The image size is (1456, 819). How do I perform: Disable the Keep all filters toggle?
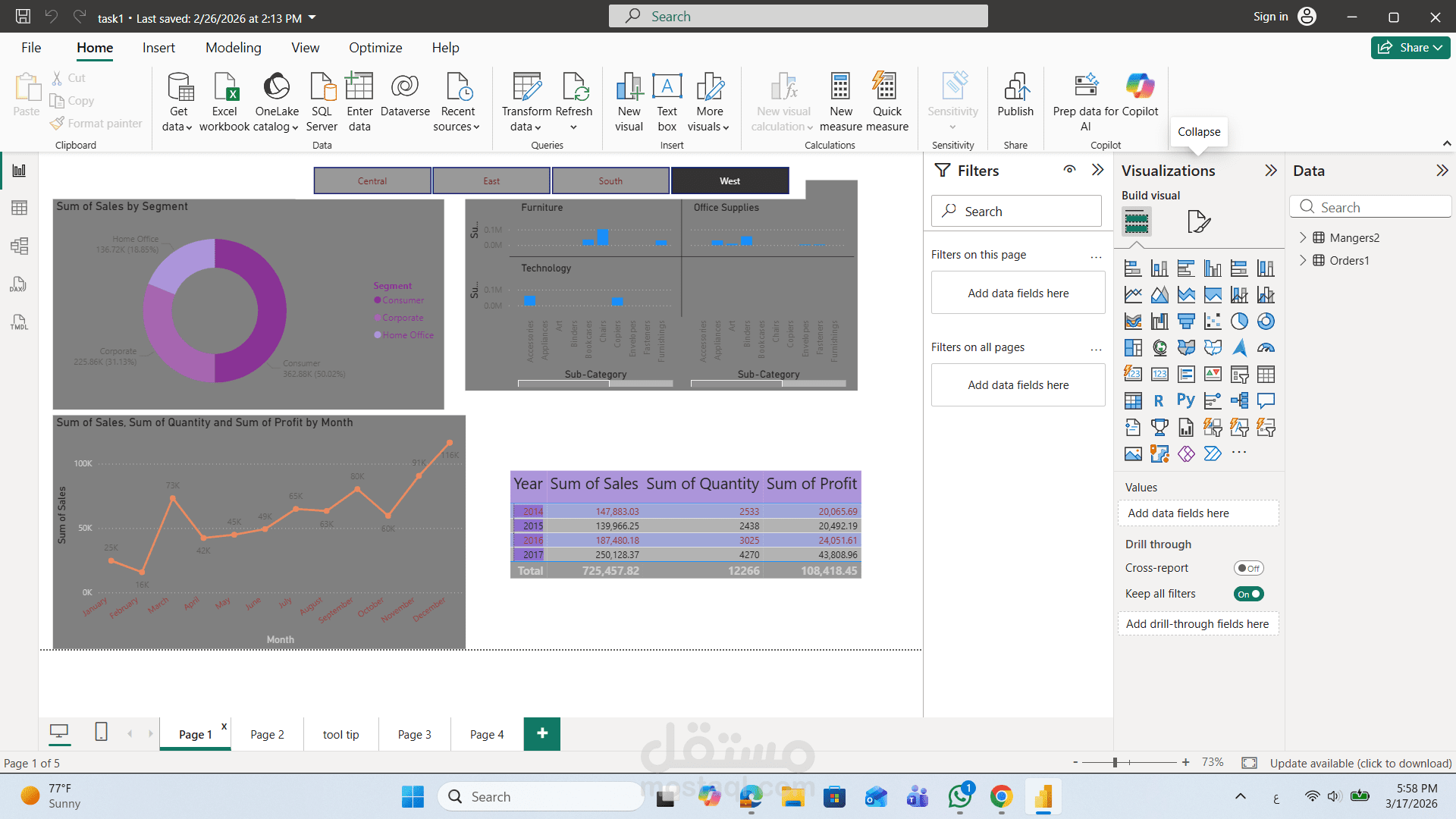point(1248,594)
